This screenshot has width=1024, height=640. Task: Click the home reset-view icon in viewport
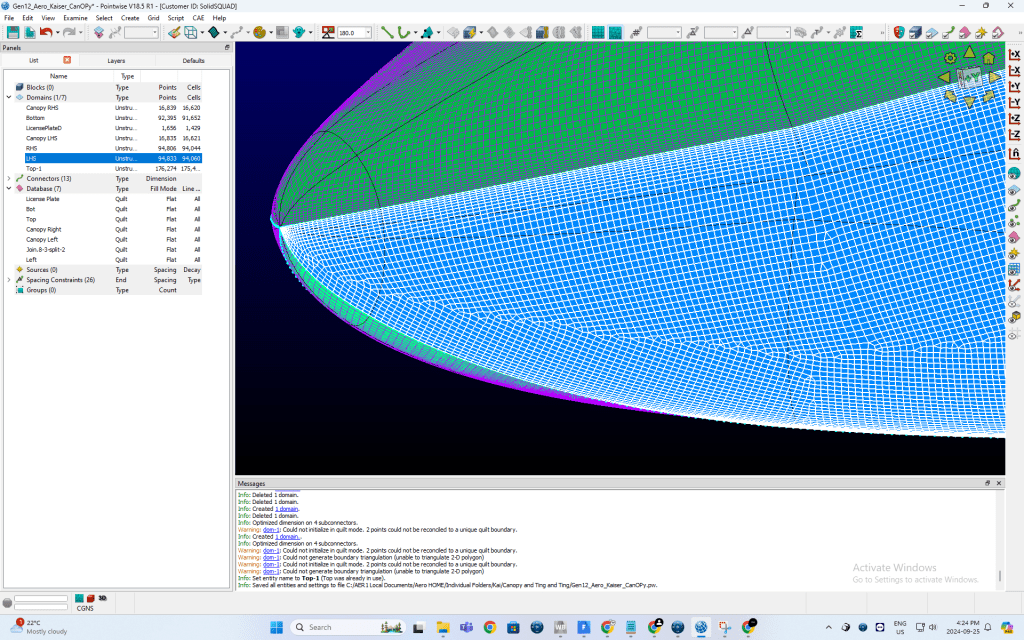[989, 57]
